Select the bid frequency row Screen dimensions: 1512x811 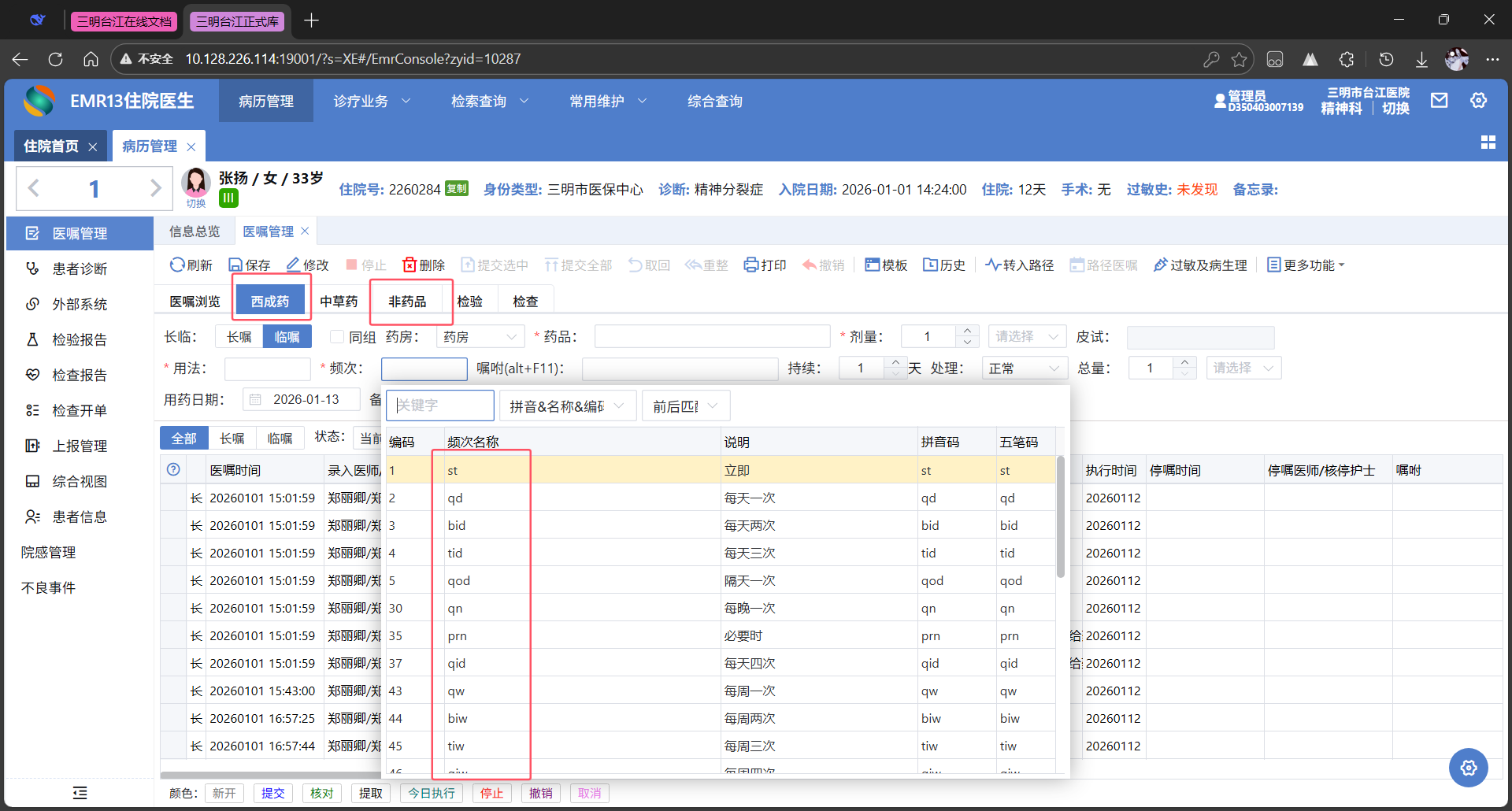tap(457, 526)
